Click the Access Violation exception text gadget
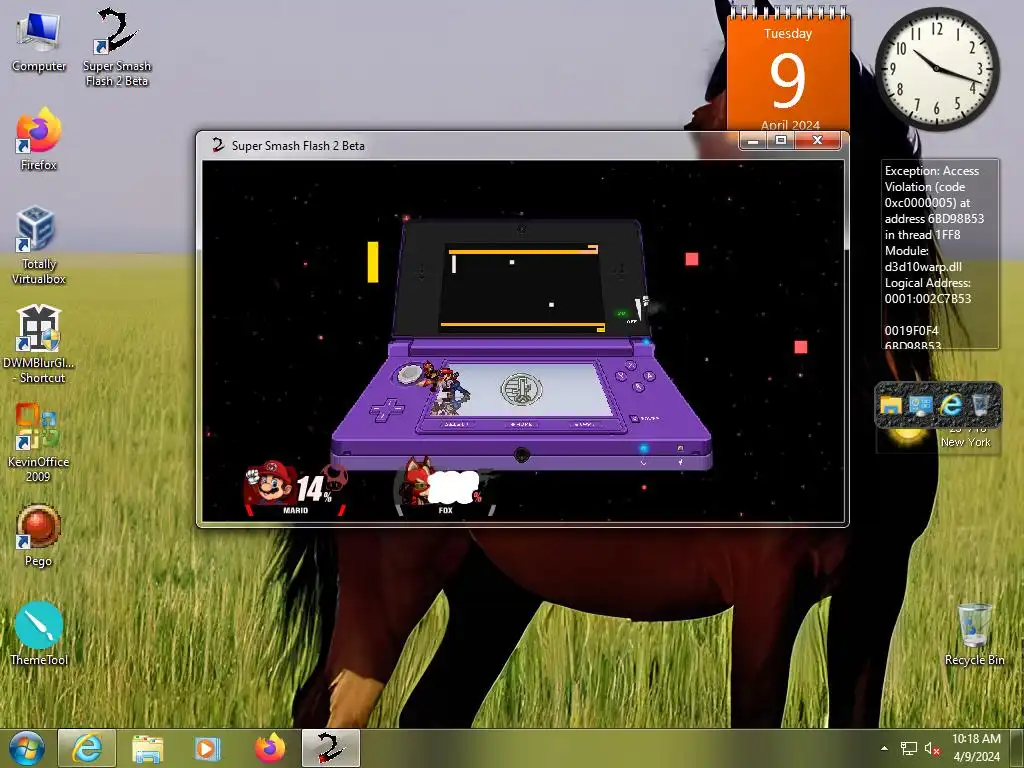Screen dimensions: 1024x768 click(x=940, y=254)
